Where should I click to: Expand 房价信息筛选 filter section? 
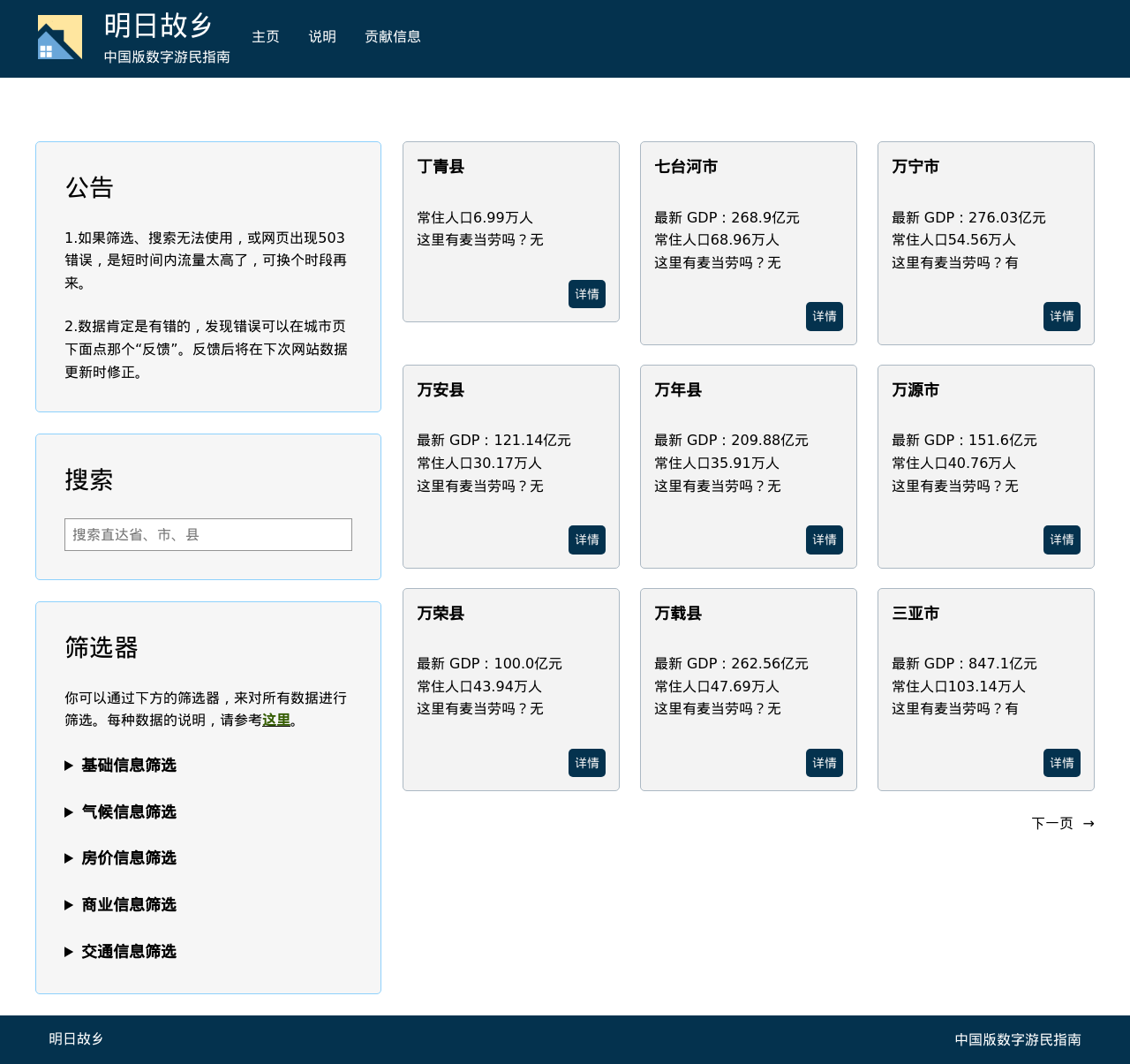129,858
